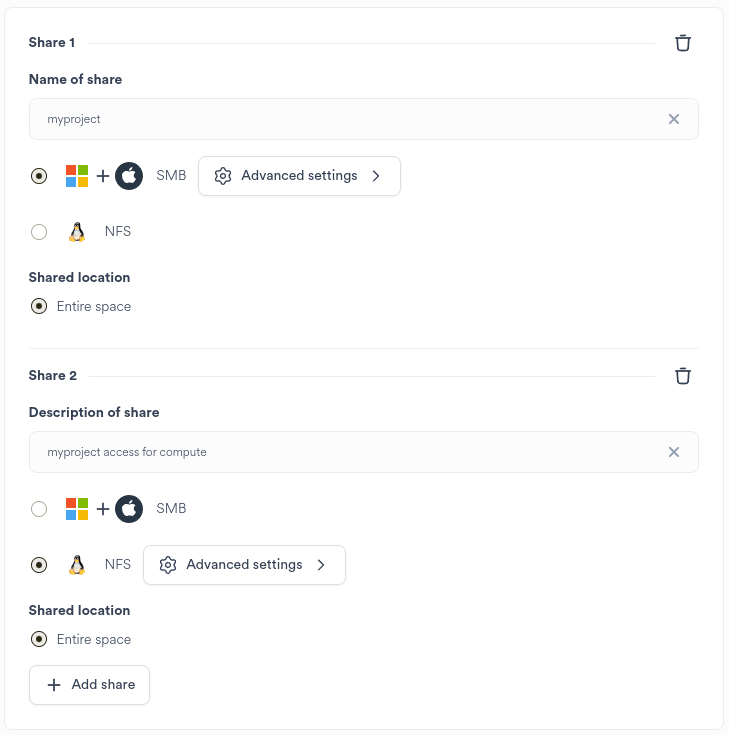This screenshot has width=729, height=735.
Task: Clear the share description text field
Action: click(674, 452)
